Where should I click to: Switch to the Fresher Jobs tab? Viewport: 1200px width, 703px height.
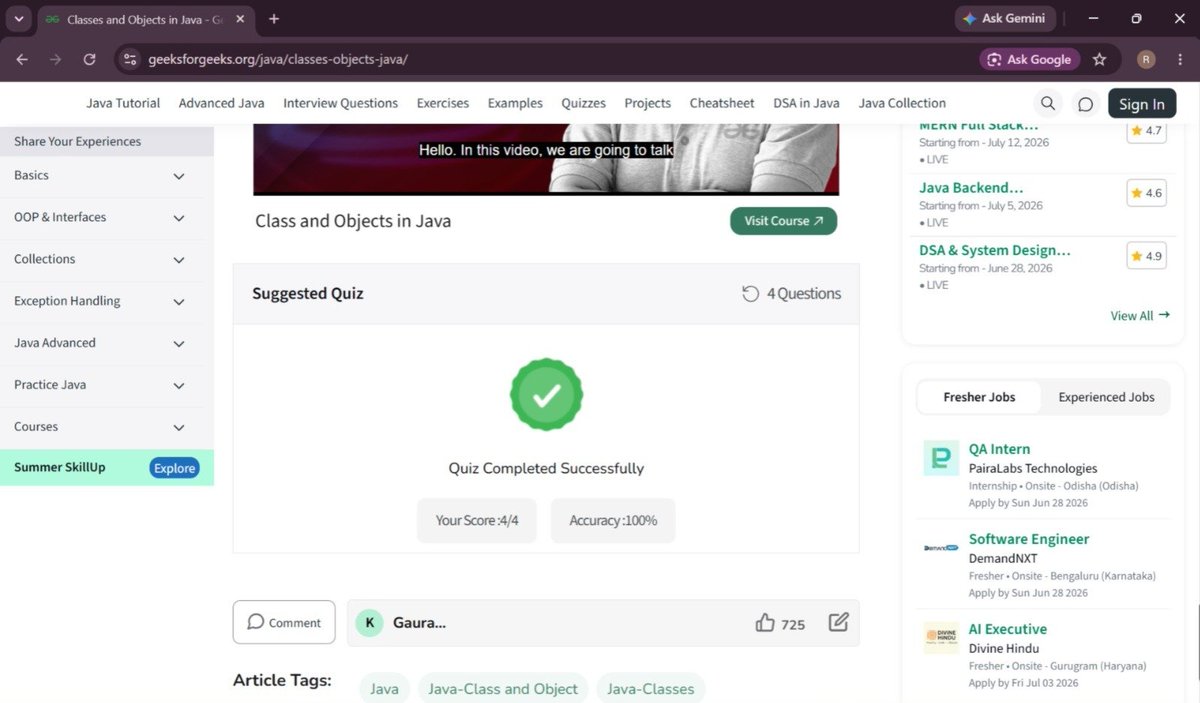click(979, 397)
